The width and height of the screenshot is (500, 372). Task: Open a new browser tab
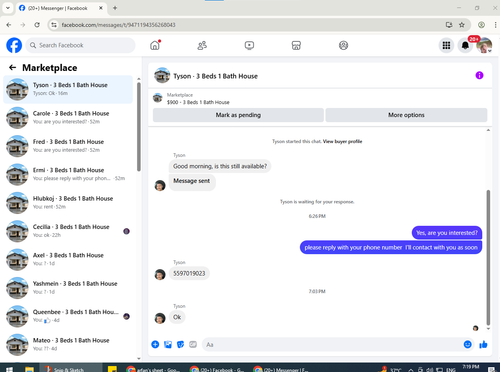pos(115,8)
